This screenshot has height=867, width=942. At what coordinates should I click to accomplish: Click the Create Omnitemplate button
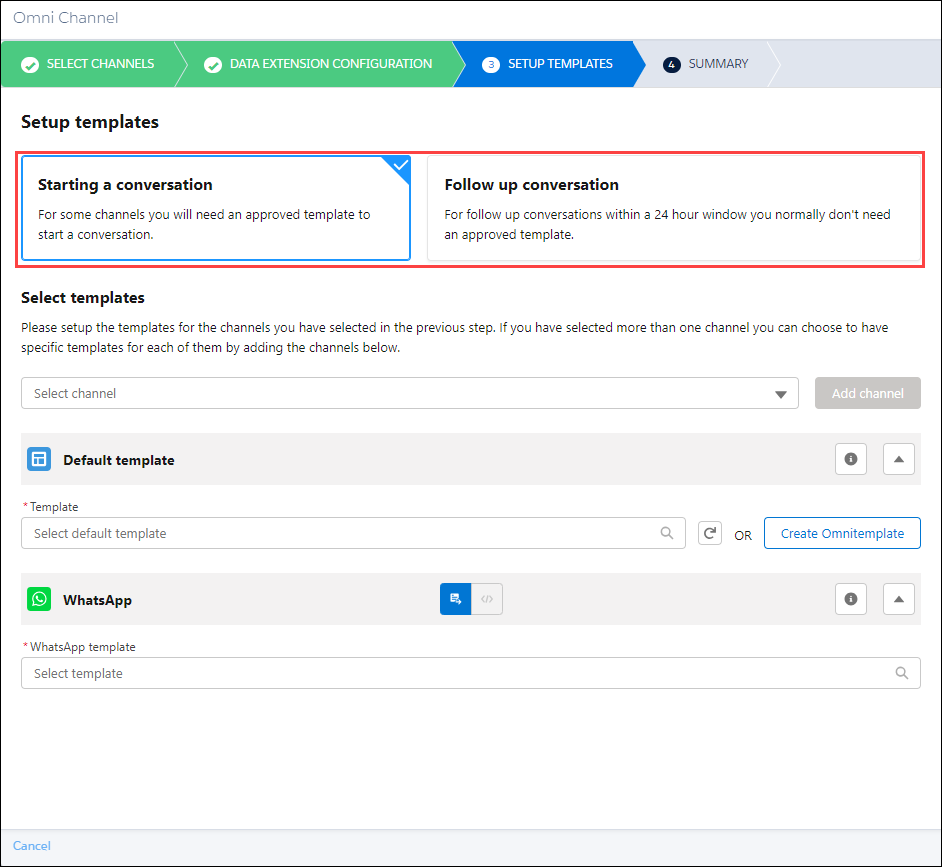tap(842, 533)
